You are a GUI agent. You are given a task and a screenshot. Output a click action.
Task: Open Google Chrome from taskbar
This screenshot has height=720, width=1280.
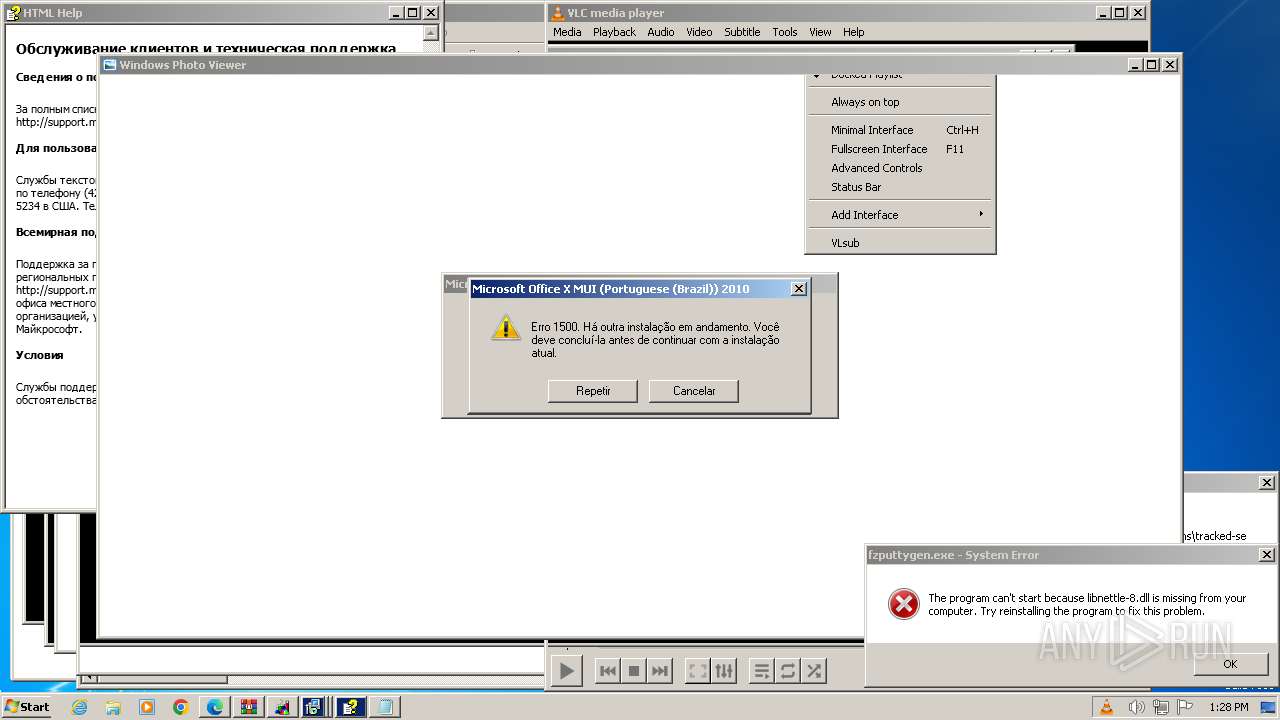point(181,707)
